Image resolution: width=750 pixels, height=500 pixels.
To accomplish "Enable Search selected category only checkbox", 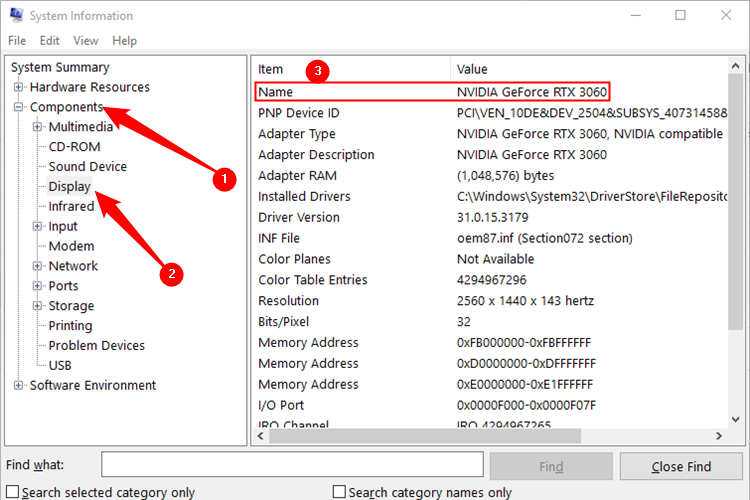I will coord(12,492).
